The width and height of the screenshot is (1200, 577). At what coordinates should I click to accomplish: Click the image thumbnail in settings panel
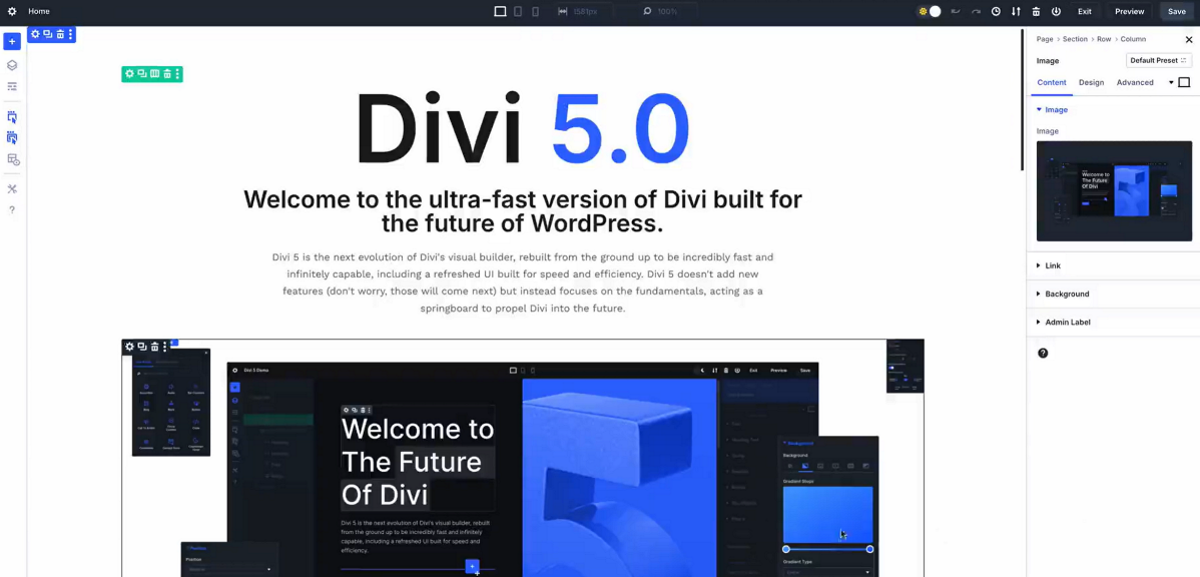[x=1114, y=191]
